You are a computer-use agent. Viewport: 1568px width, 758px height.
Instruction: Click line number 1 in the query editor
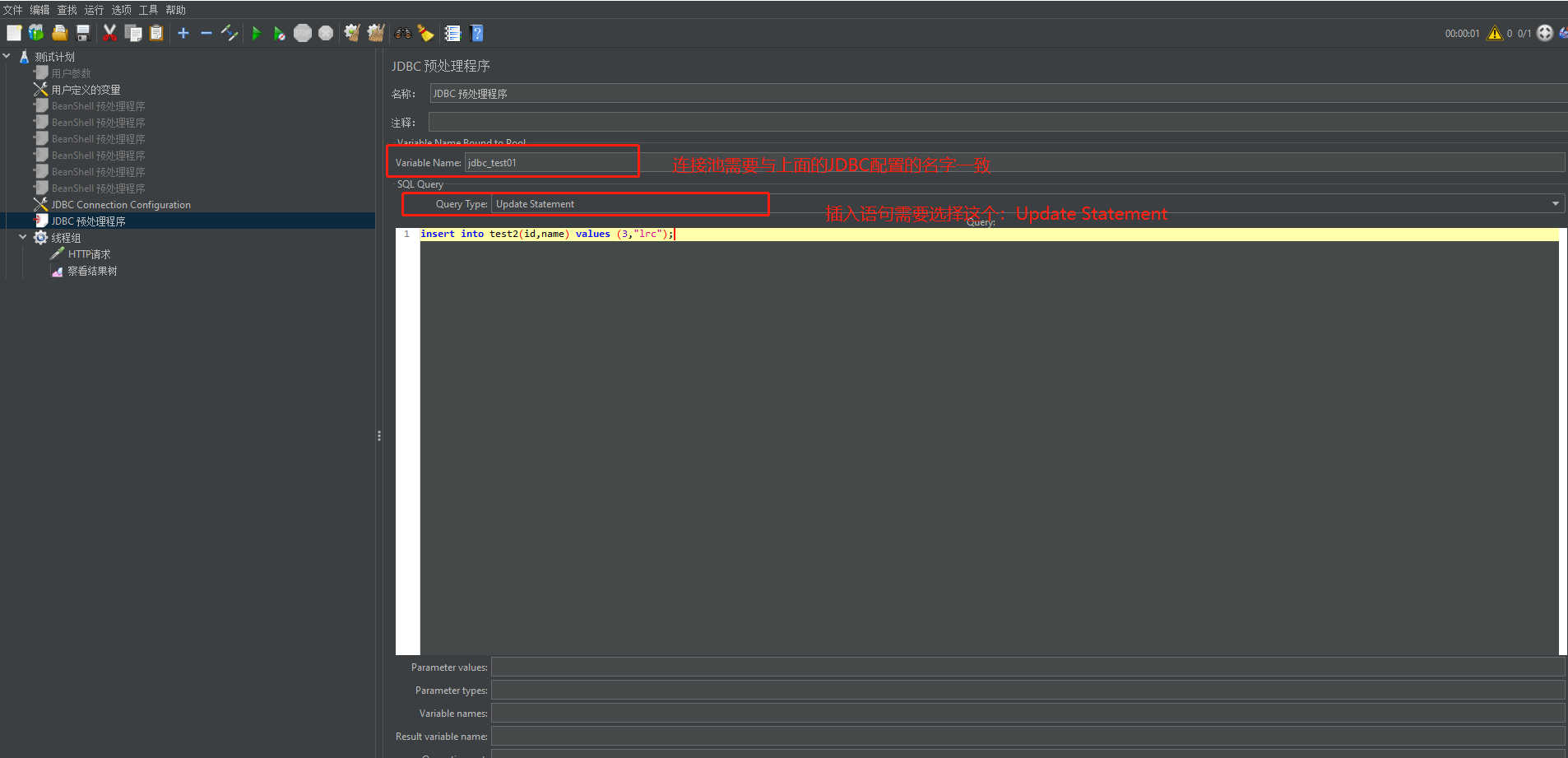click(406, 234)
